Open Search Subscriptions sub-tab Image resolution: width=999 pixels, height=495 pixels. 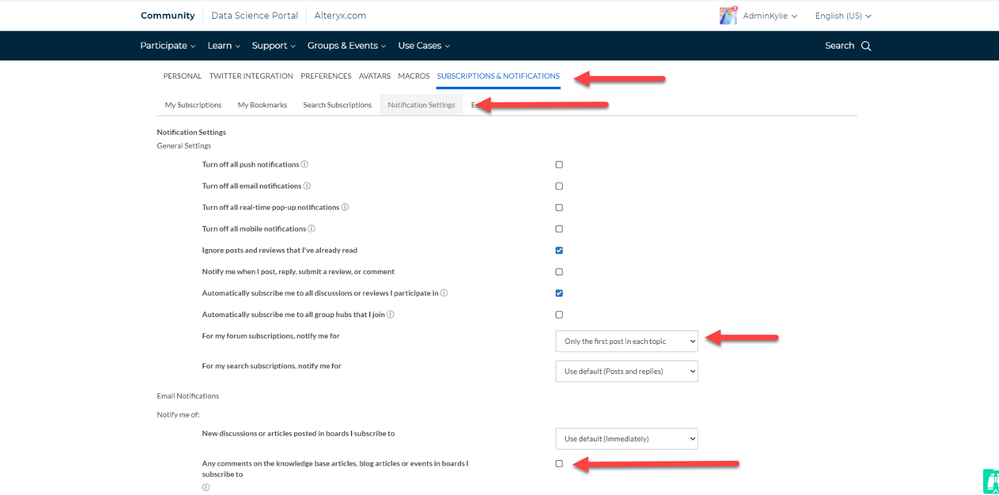click(337, 105)
